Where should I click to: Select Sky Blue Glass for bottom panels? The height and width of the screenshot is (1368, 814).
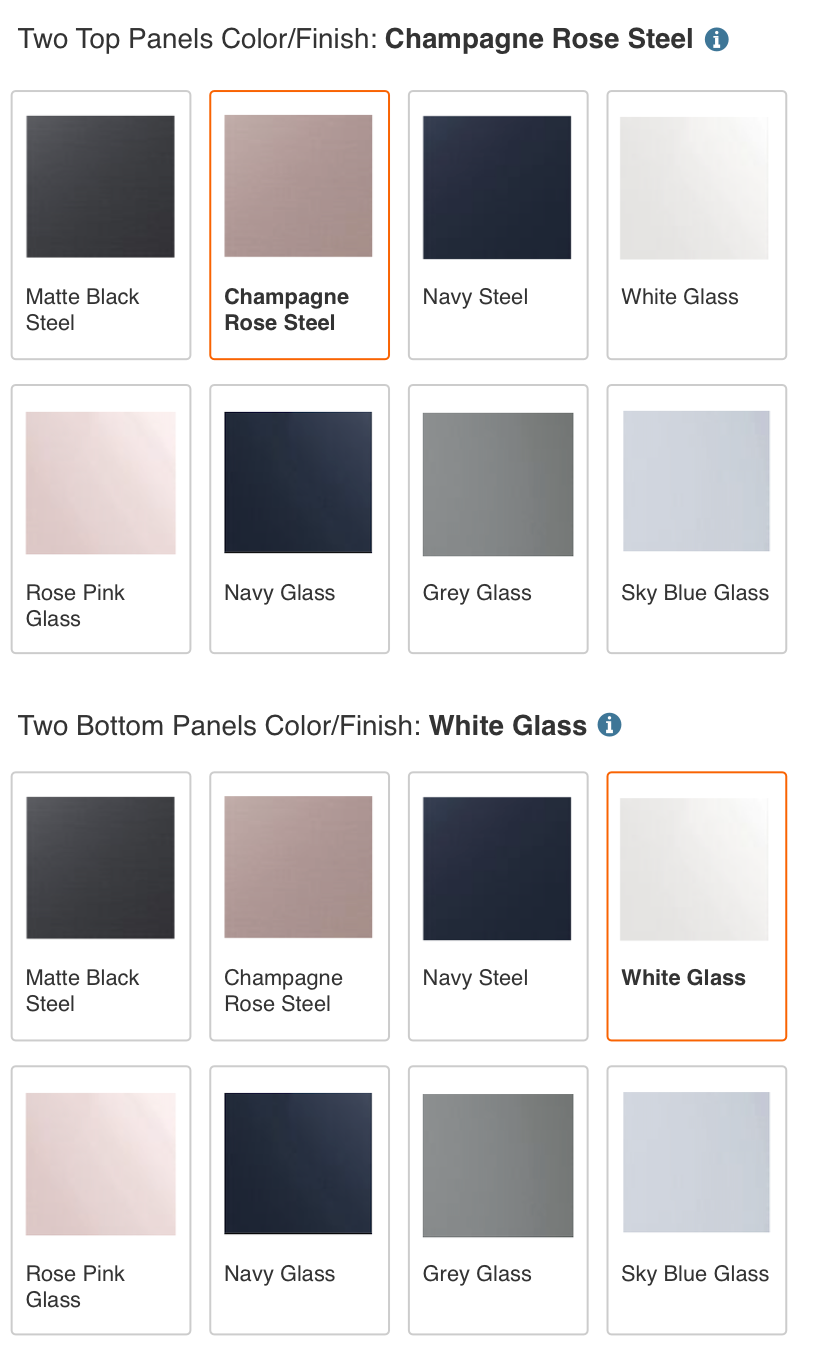click(x=697, y=1200)
